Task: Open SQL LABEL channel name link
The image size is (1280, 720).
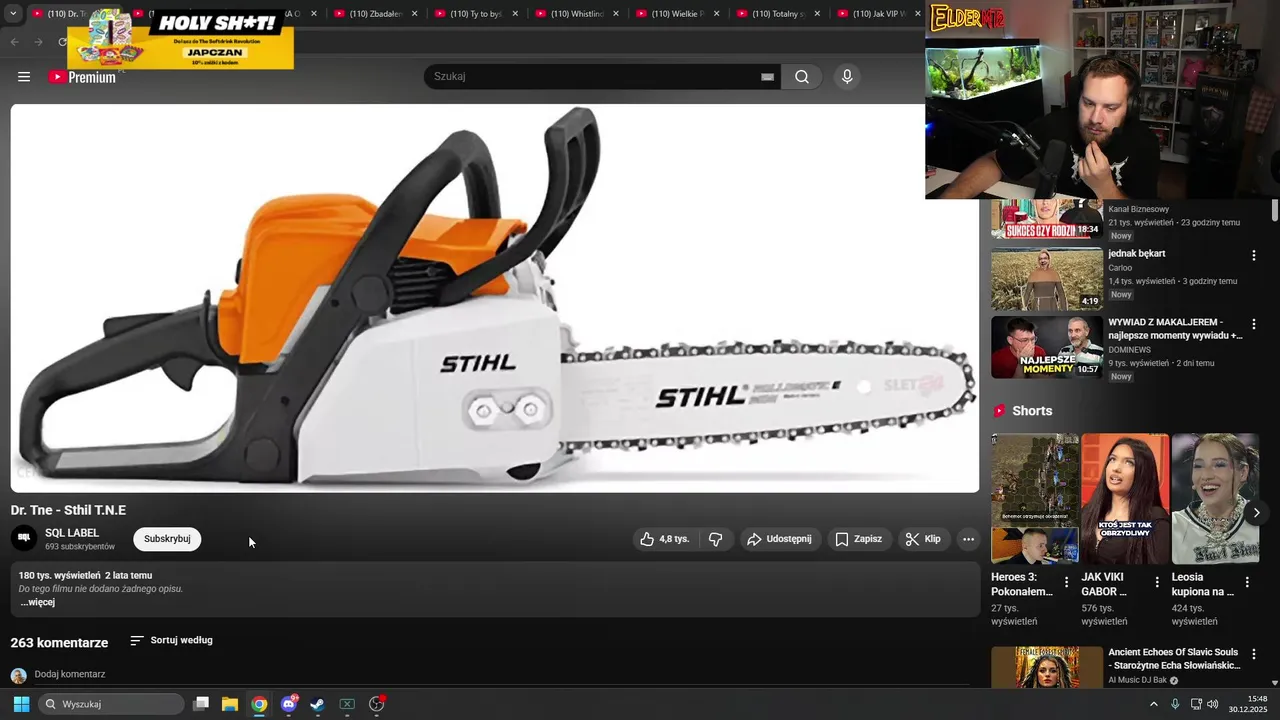Action: point(72,533)
